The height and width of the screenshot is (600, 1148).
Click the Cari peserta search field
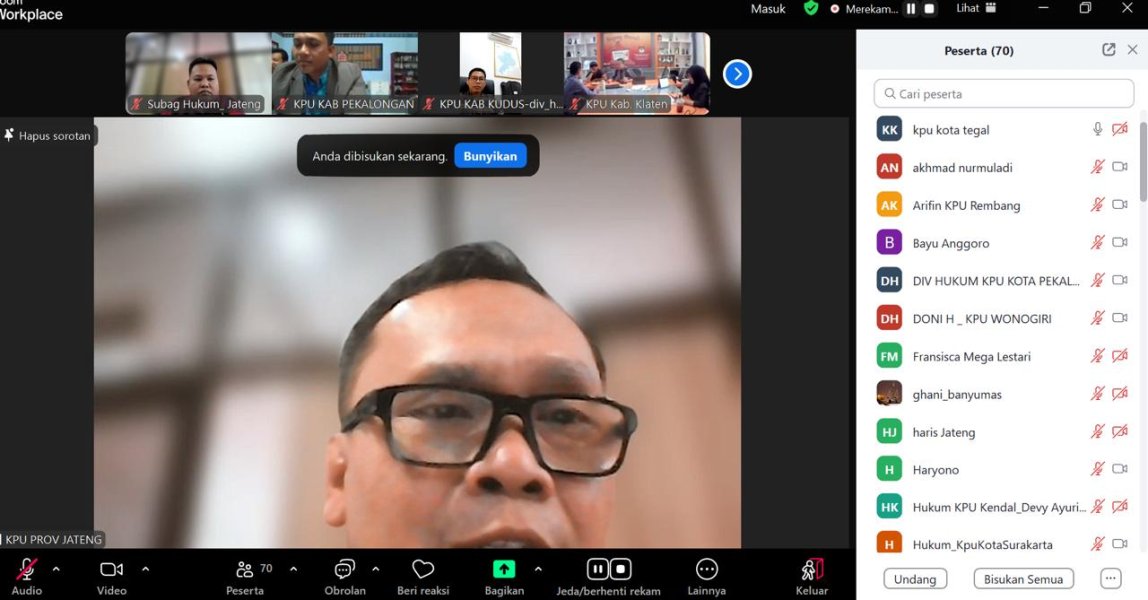click(1004, 94)
